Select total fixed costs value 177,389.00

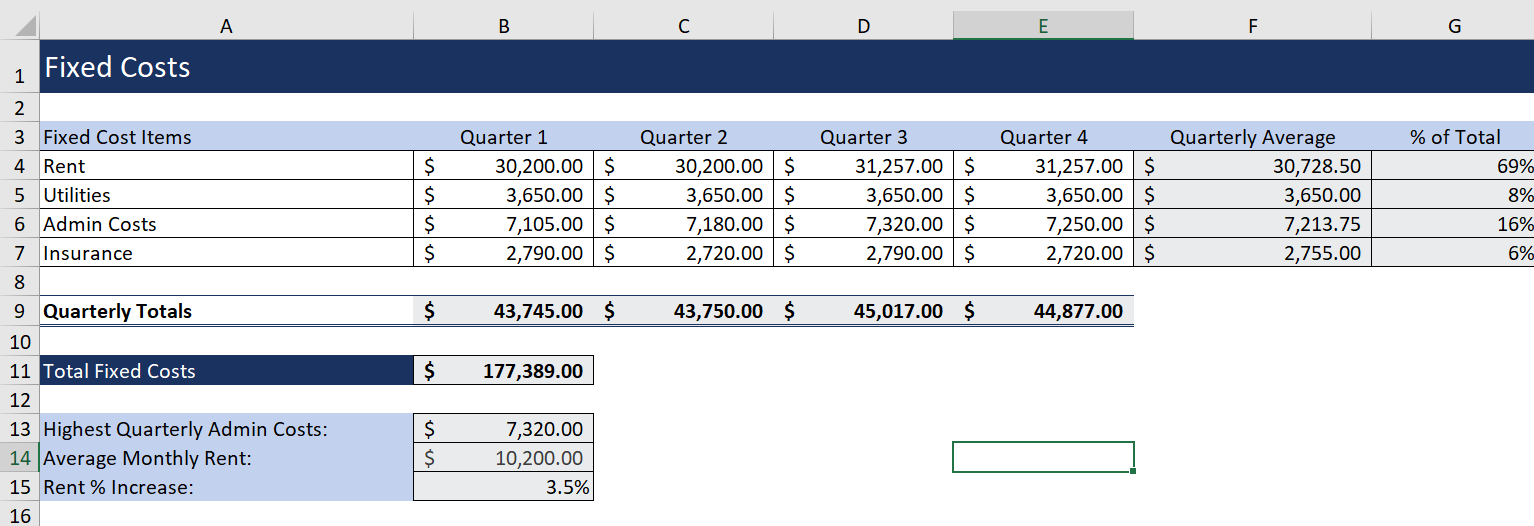(503, 370)
